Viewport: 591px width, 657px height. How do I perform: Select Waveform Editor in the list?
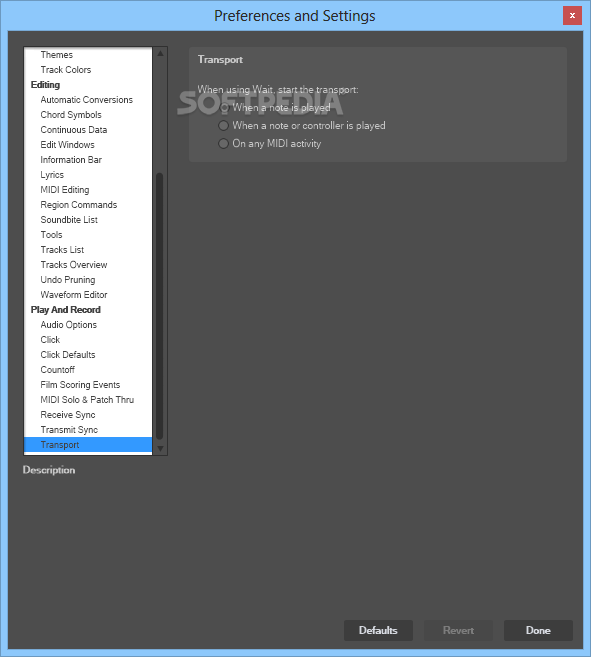pos(88,295)
